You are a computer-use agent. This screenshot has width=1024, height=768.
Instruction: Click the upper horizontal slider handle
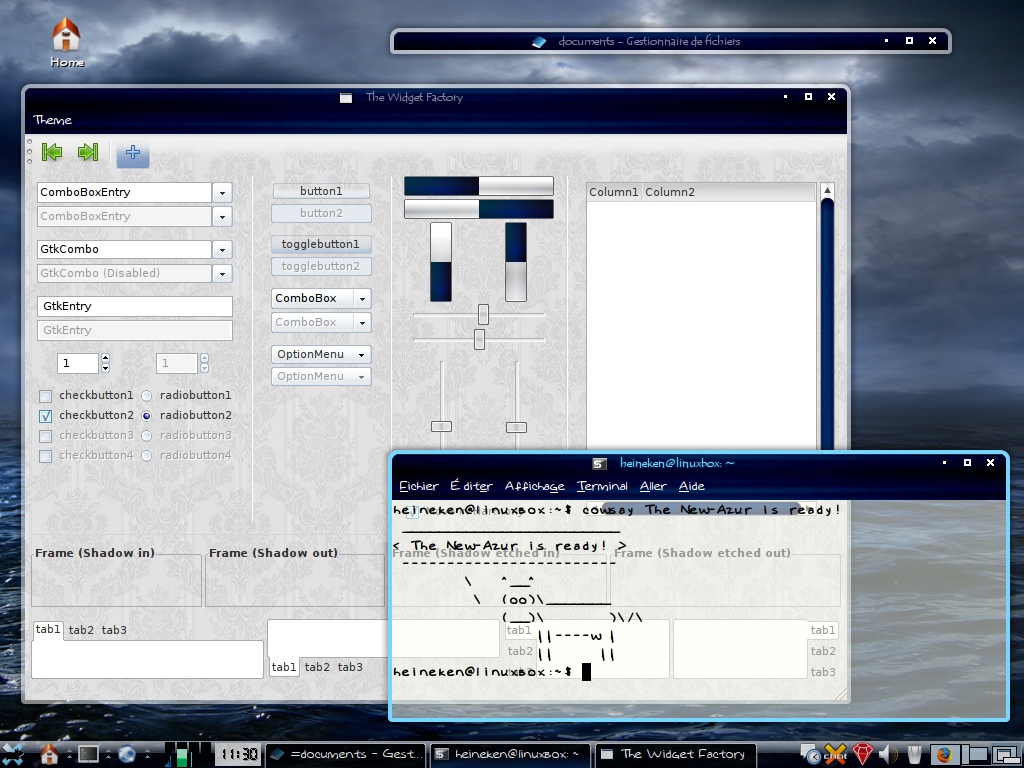pyautogui.click(x=483, y=315)
